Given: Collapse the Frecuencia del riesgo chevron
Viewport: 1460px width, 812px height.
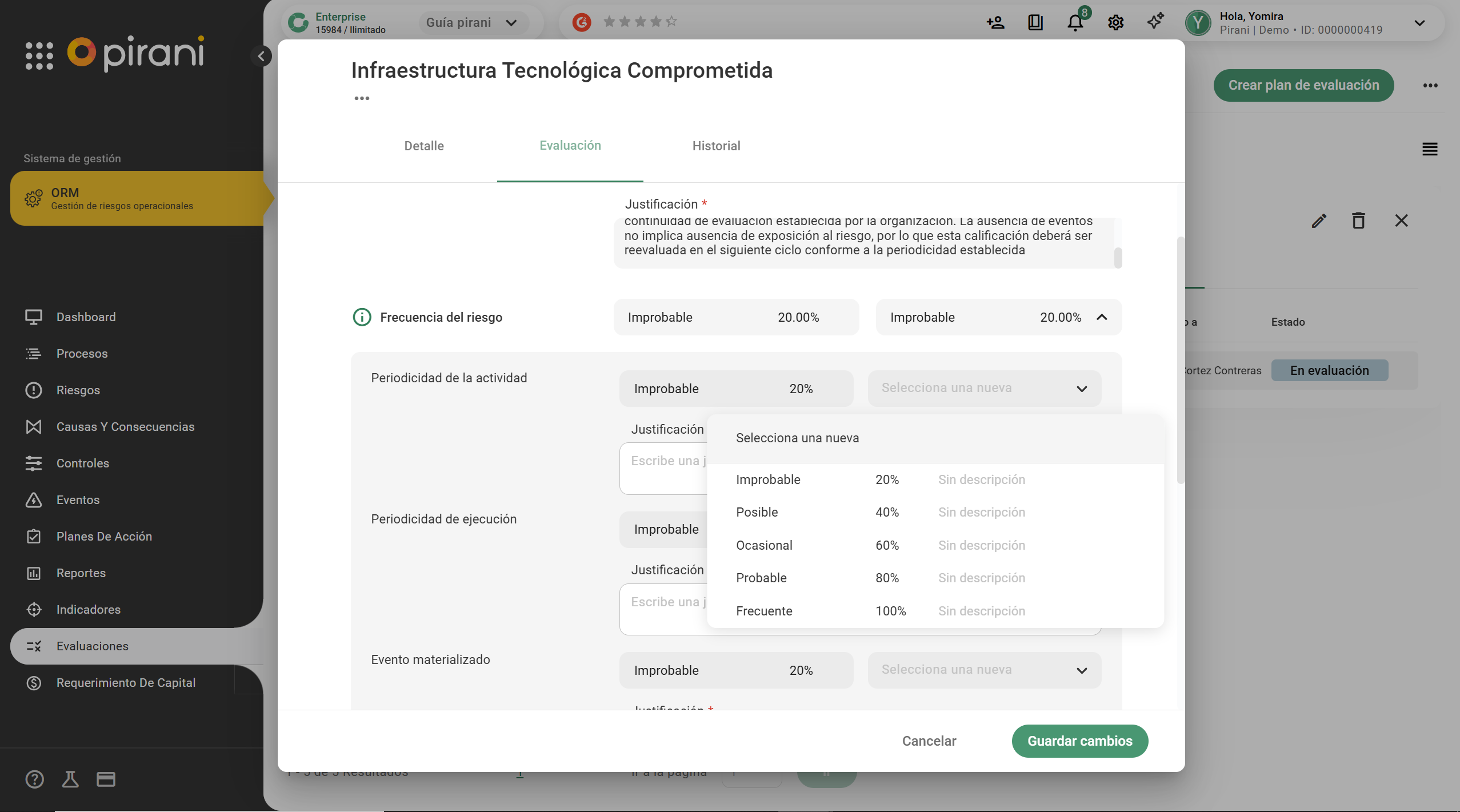Looking at the screenshot, I should pos(1102,317).
